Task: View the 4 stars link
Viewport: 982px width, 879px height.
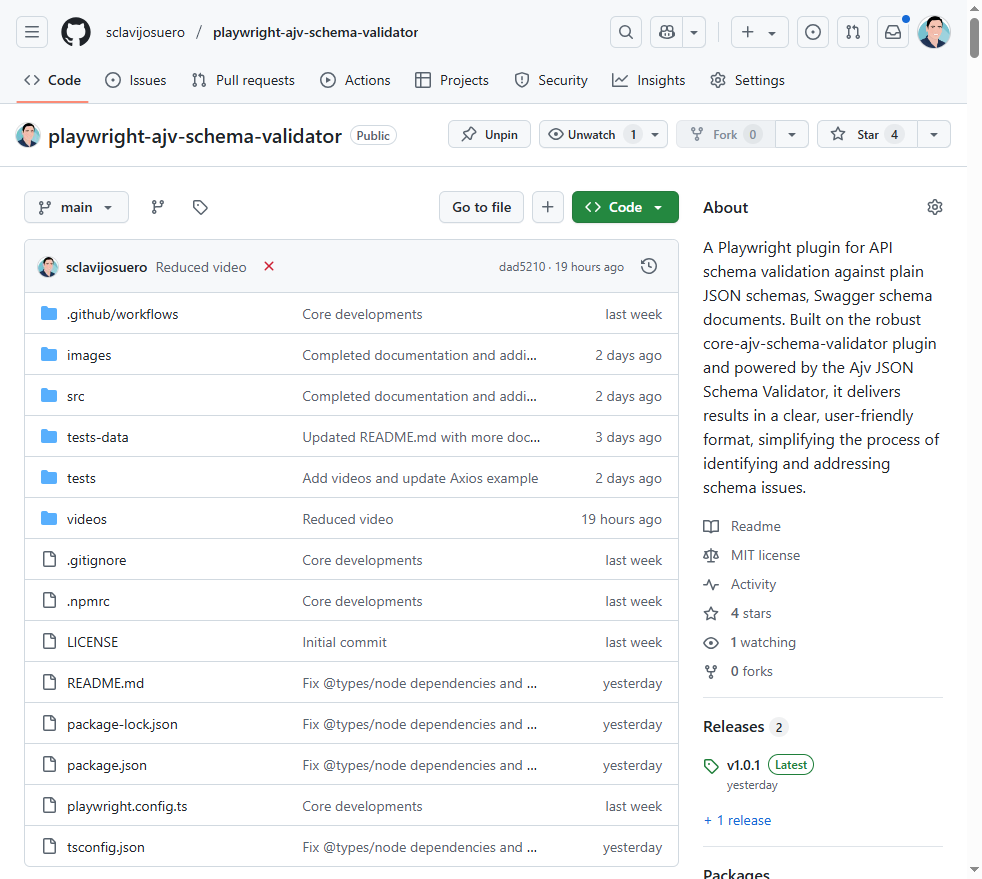Action: (751, 614)
